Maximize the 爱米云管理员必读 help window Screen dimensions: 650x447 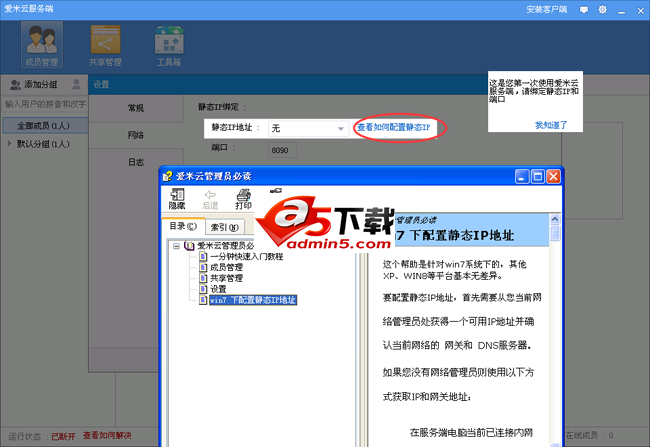coord(538,177)
